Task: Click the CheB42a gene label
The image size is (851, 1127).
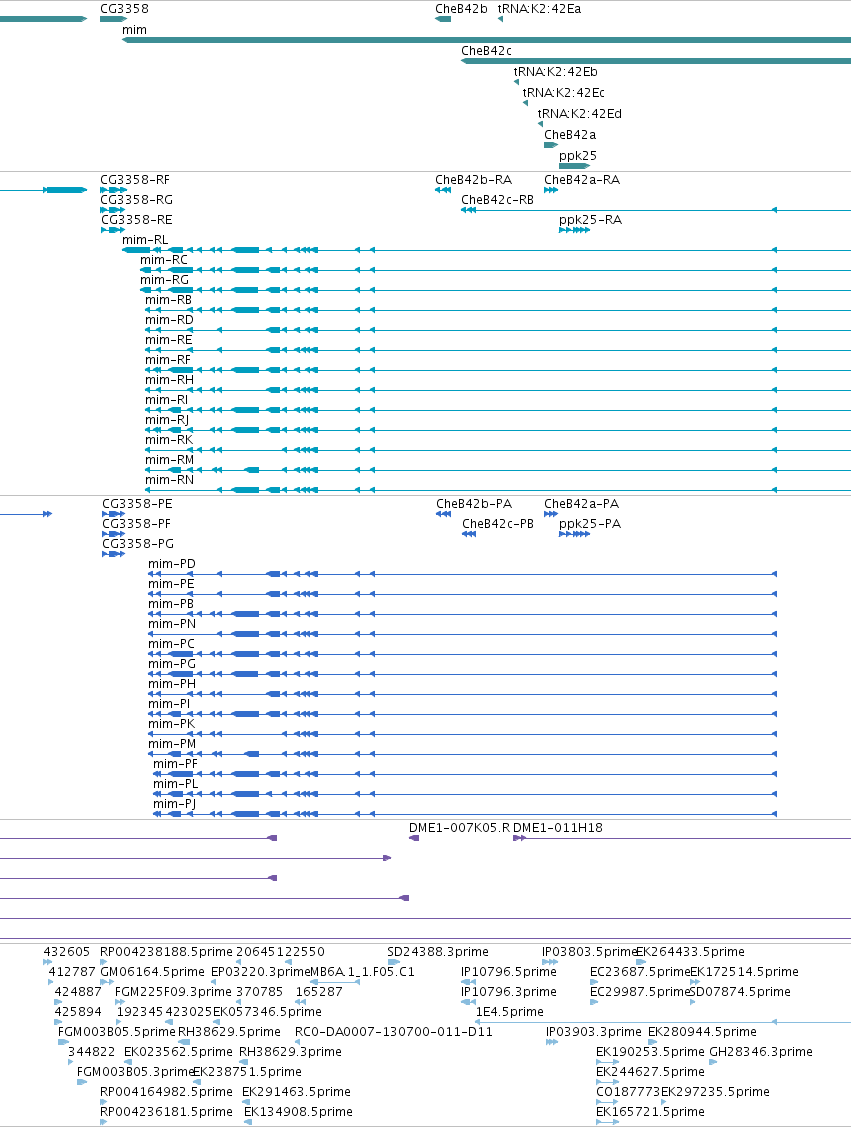Action: click(570, 134)
